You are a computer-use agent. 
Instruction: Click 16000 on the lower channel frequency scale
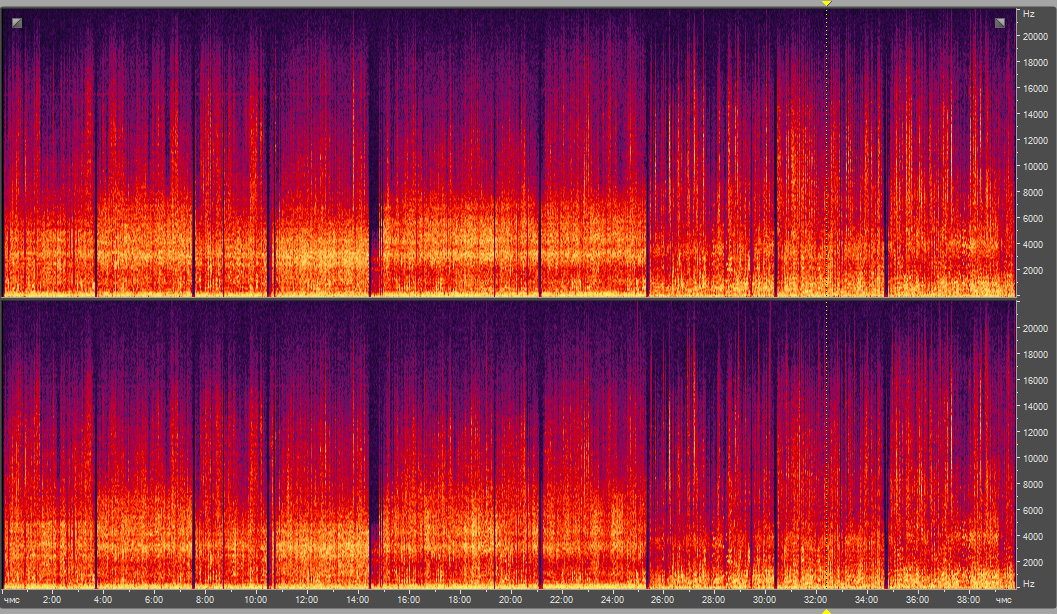click(x=1035, y=380)
